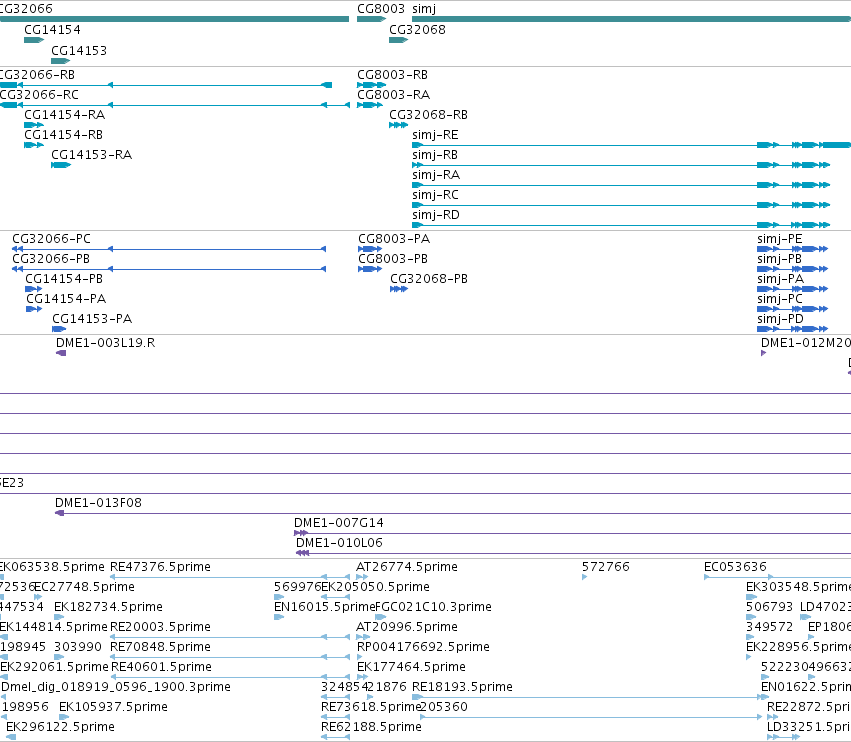The height and width of the screenshot is (742, 851).
Task: Select protein simj-PA
Action: [x=780, y=280]
